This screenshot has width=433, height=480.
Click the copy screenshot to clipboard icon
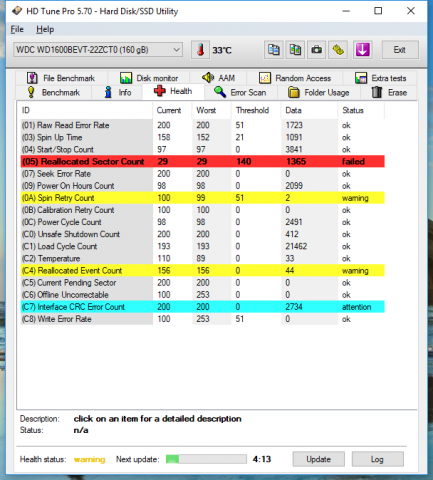click(295, 50)
